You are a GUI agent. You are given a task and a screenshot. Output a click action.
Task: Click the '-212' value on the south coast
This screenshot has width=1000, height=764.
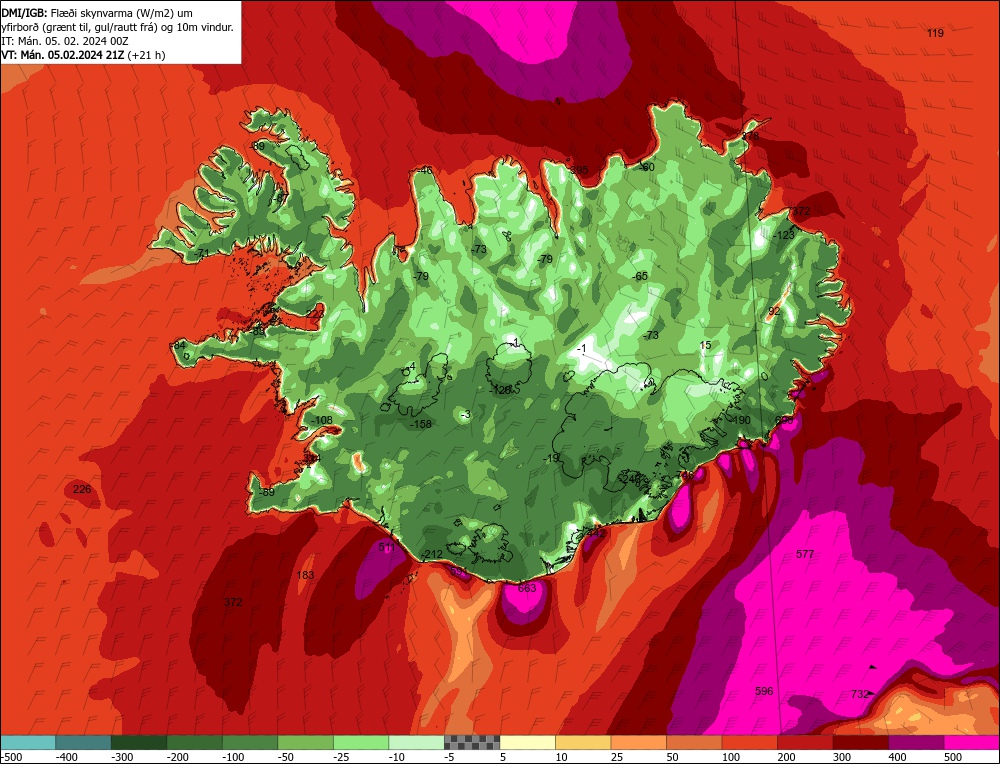[x=432, y=554]
